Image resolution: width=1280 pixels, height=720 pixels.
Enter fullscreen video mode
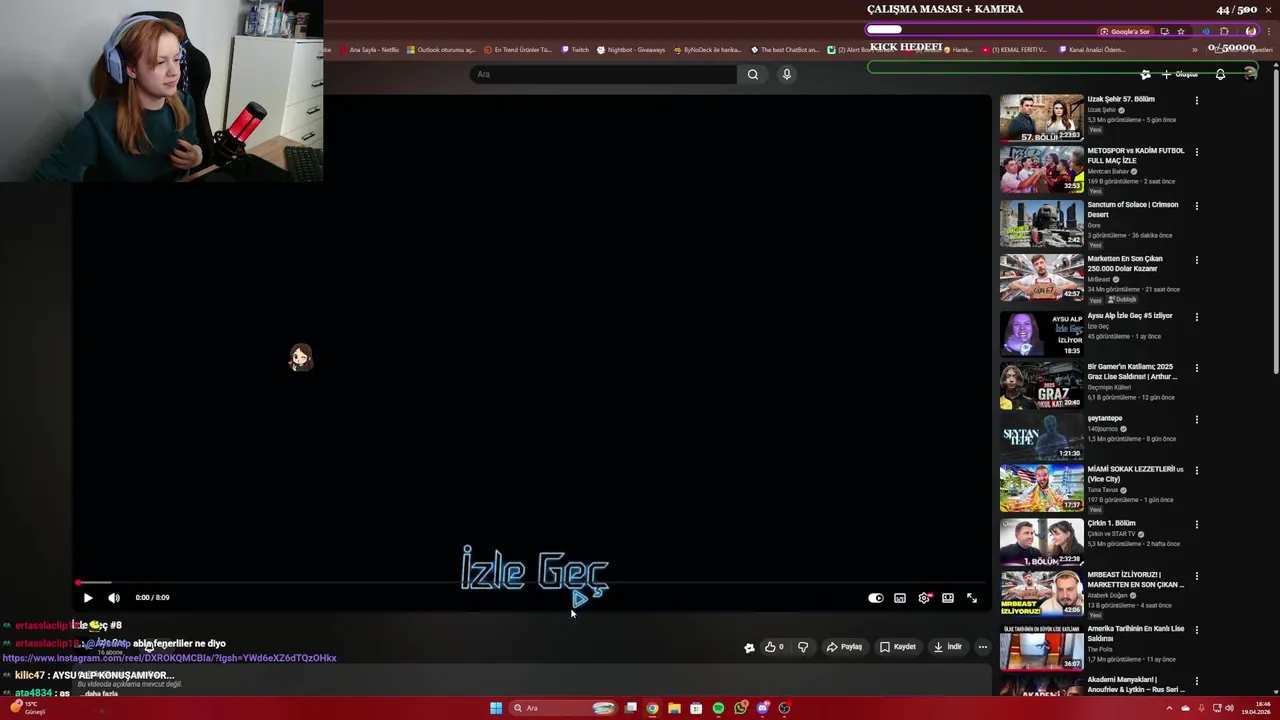972,598
